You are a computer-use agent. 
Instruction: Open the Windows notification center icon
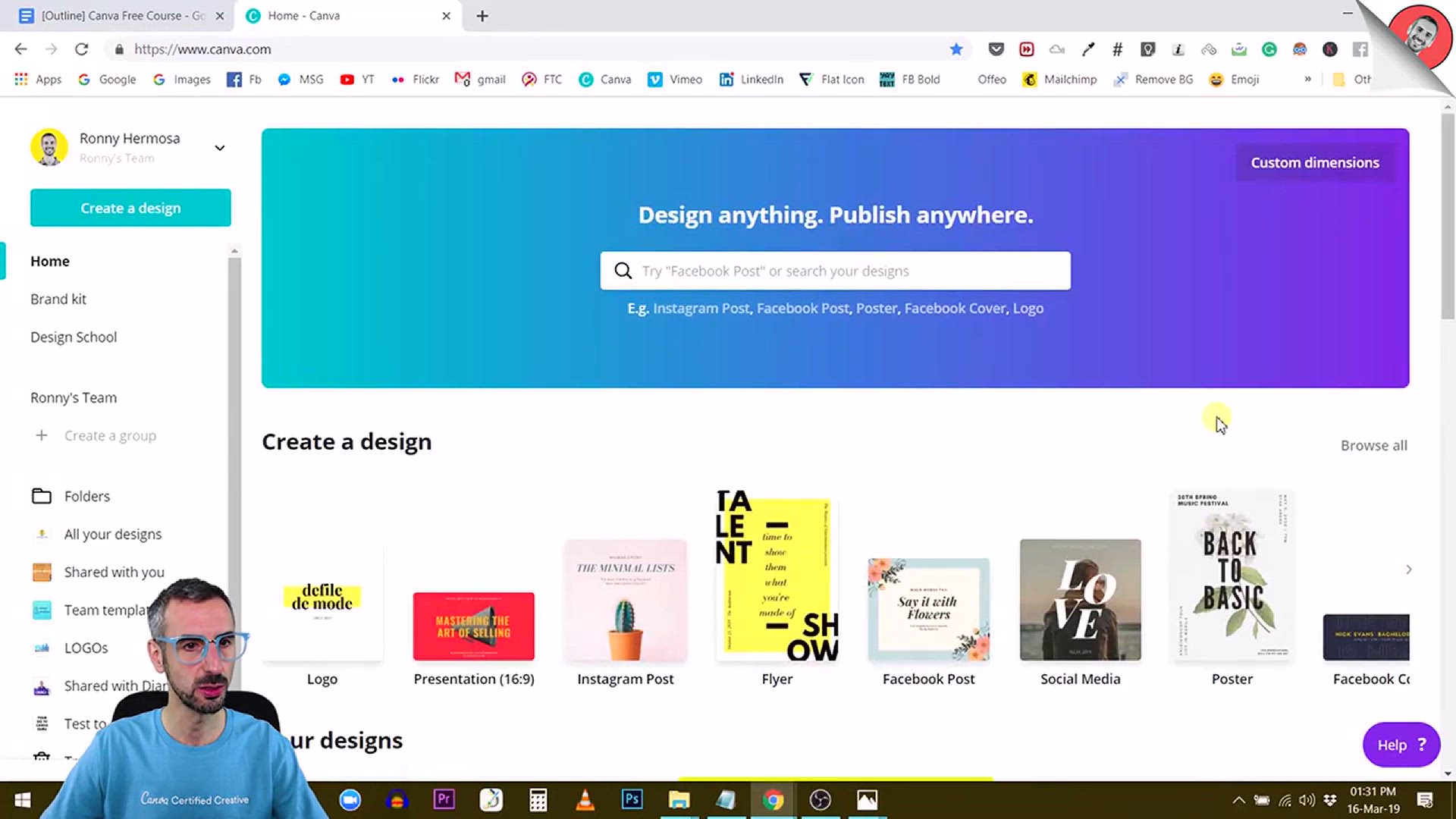[x=1425, y=800]
